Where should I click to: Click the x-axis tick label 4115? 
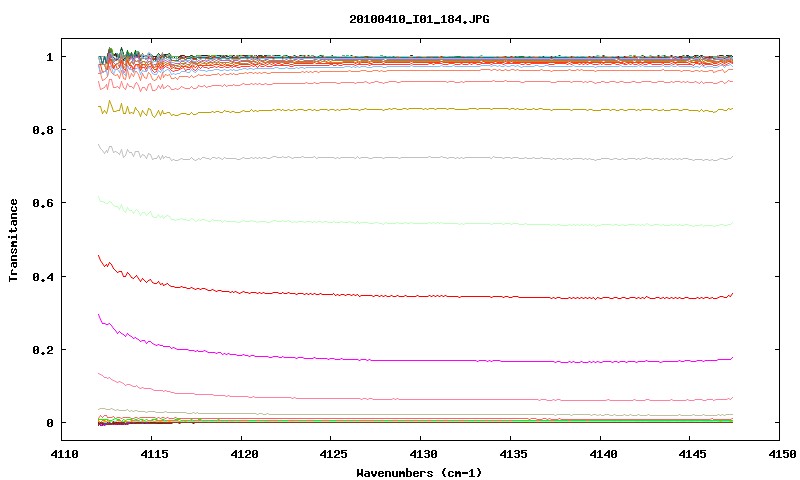[154, 454]
